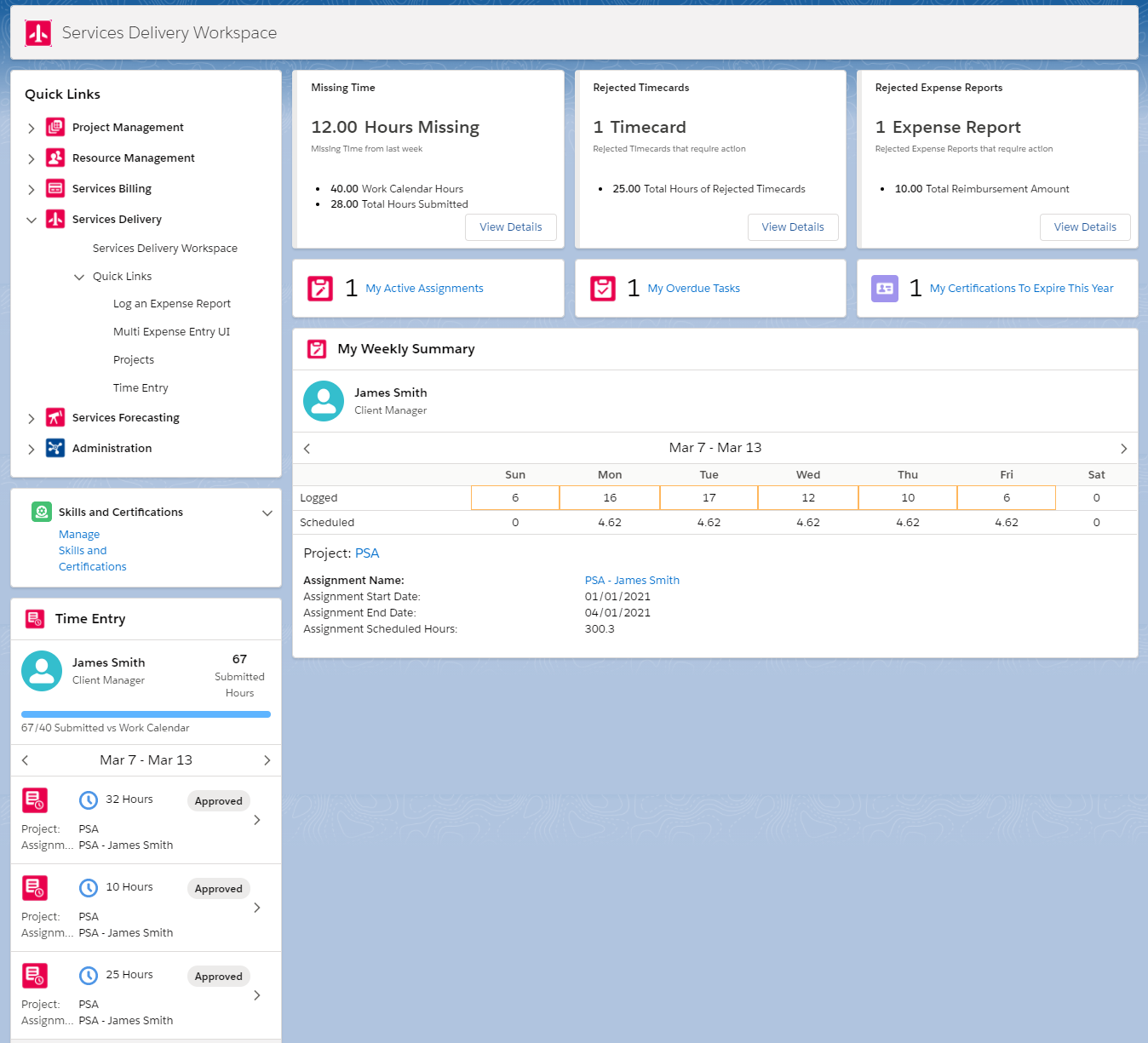Click the Skills and Certifications icon

[42, 512]
